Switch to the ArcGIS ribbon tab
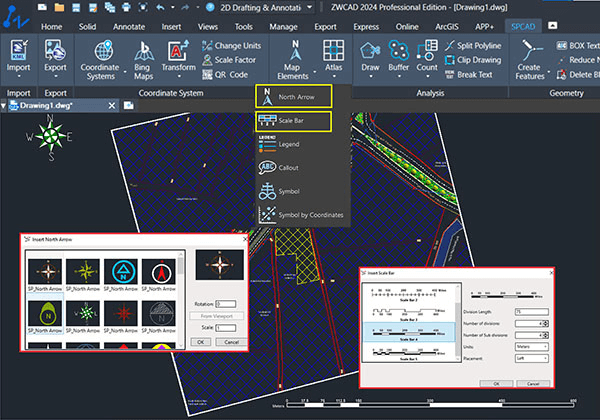 click(447, 27)
